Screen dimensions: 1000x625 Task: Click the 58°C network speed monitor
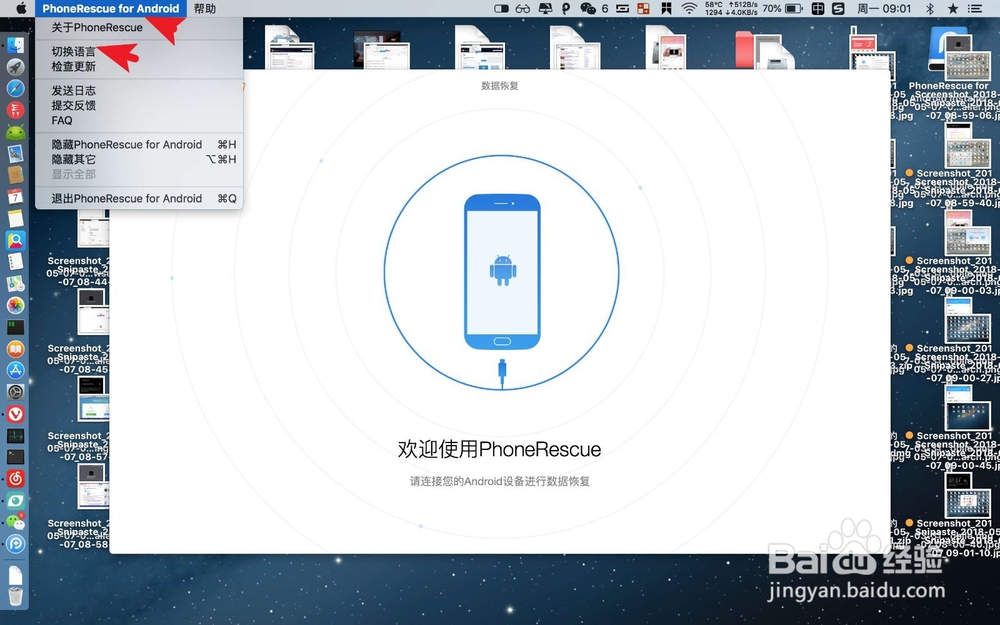point(731,8)
